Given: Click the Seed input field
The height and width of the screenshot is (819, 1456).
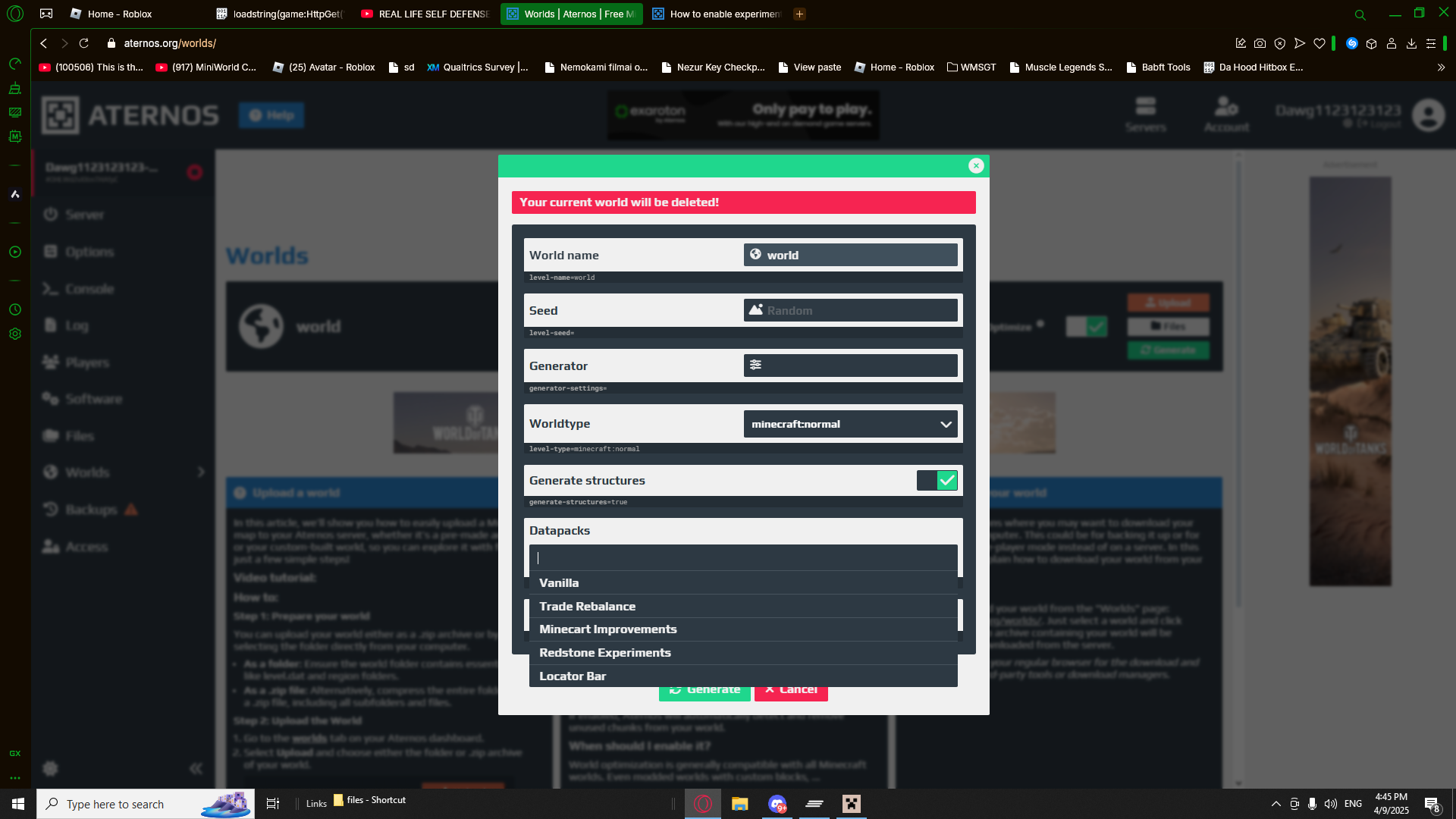Looking at the screenshot, I should pyautogui.click(x=850, y=310).
